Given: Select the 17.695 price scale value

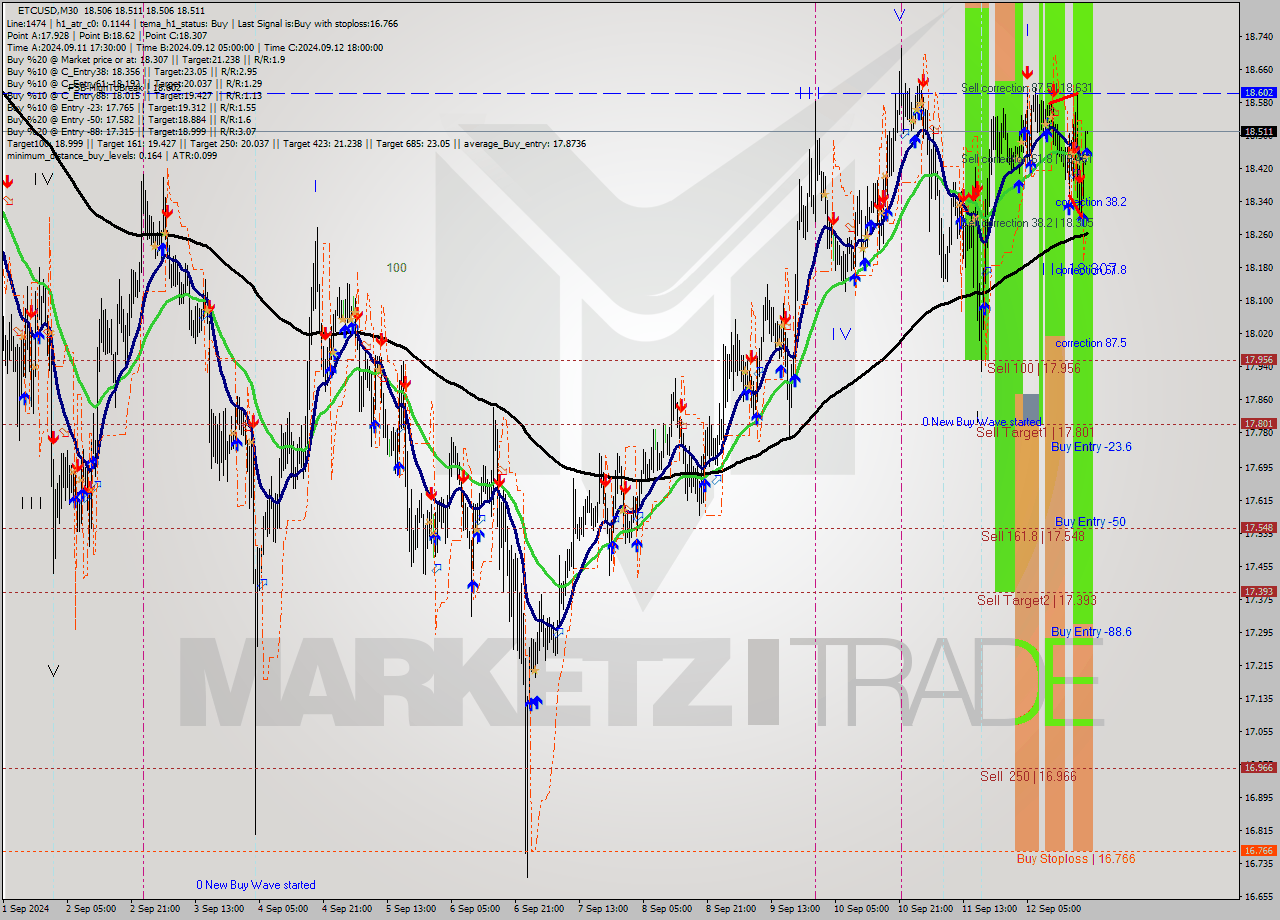Looking at the screenshot, I should 1258,467.
